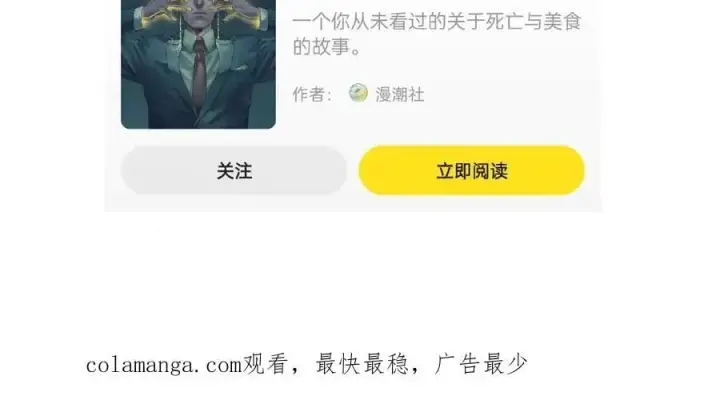This screenshot has height=400, width=720.
Task: Tap the yellow 立即阅读 button
Action: pyautogui.click(x=472, y=171)
